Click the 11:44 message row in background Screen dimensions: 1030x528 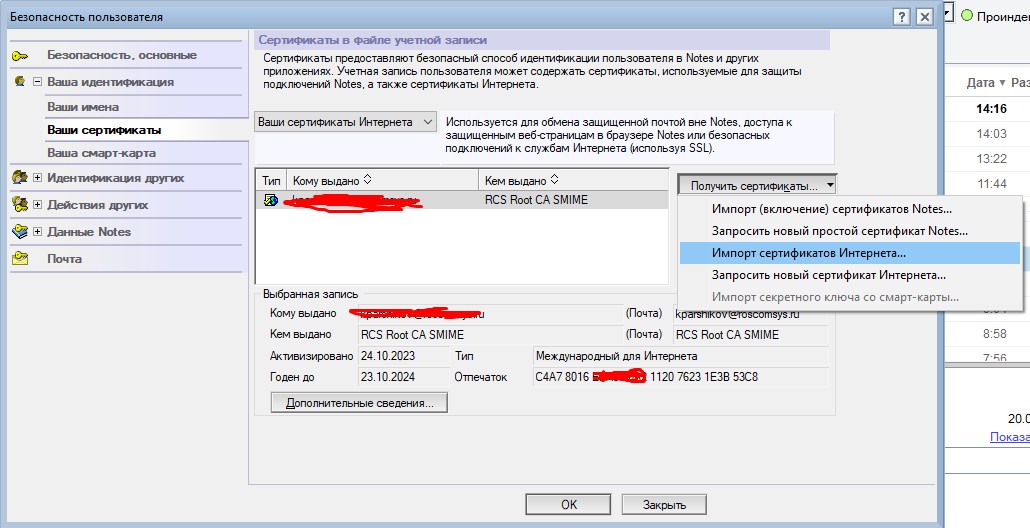pos(987,184)
